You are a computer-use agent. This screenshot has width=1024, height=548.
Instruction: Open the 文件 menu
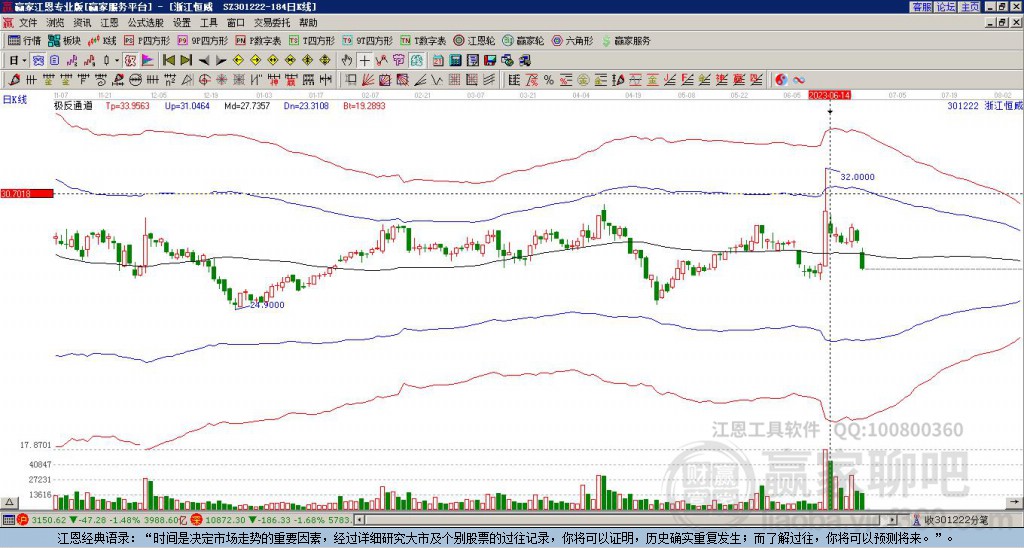click(28, 23)
